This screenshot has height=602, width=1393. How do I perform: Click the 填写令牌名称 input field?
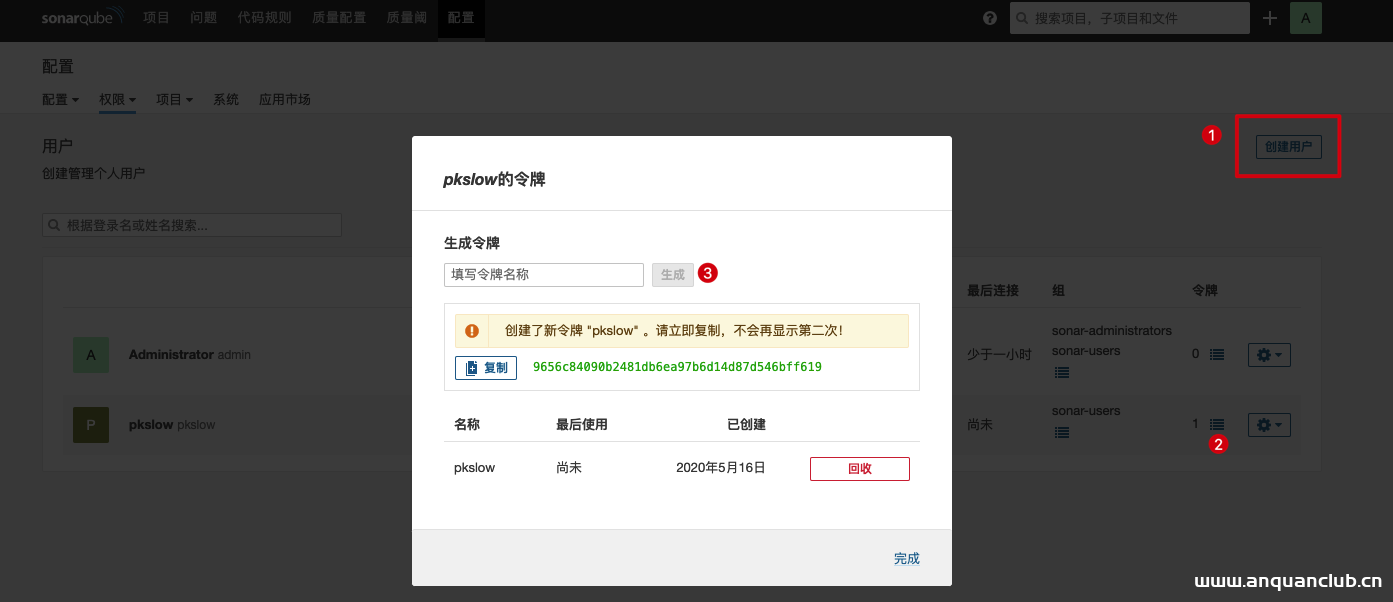click(x=543, y=274)
